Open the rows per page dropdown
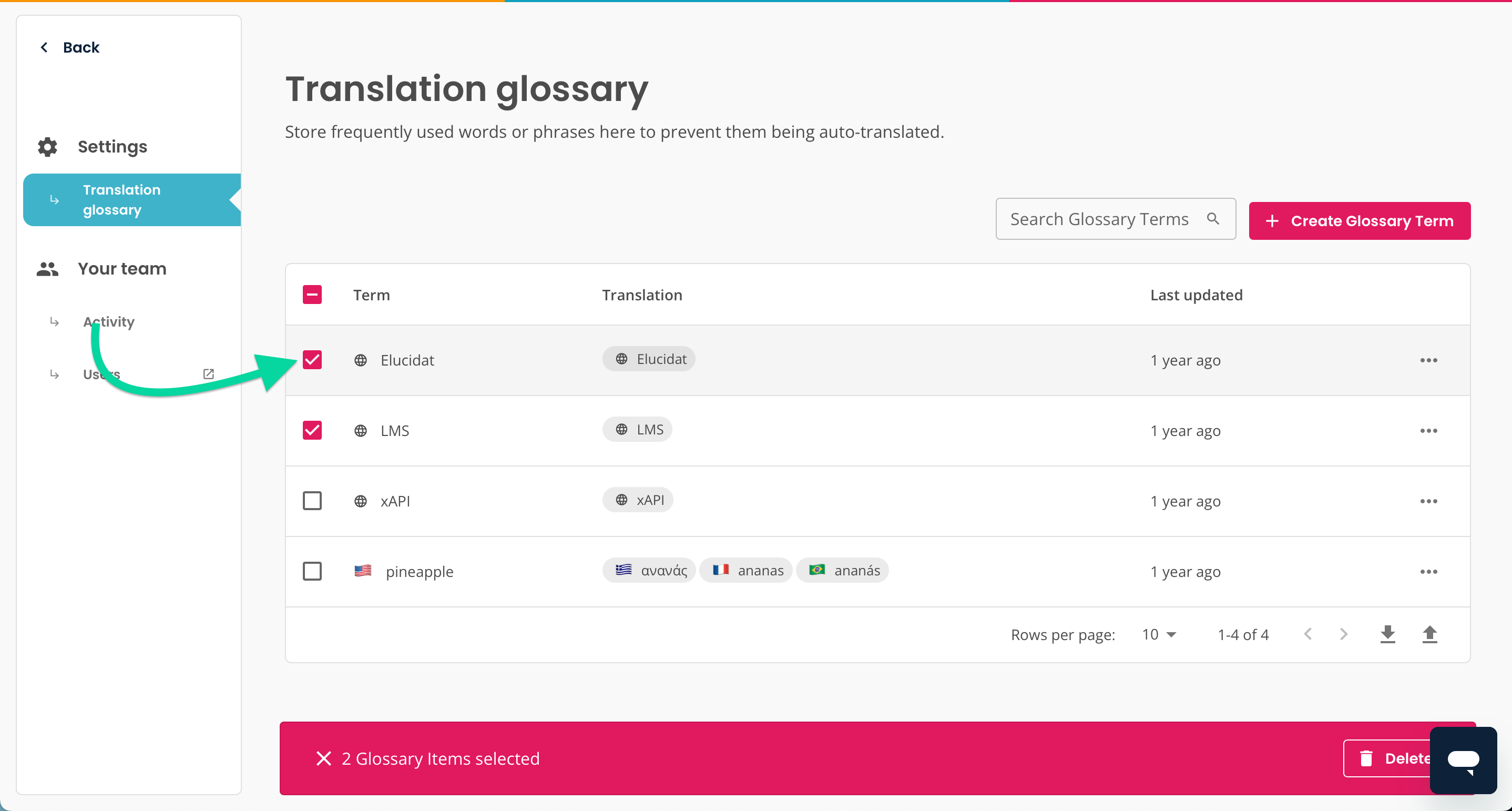1512x811 pixels. [x=1159, y=635]
